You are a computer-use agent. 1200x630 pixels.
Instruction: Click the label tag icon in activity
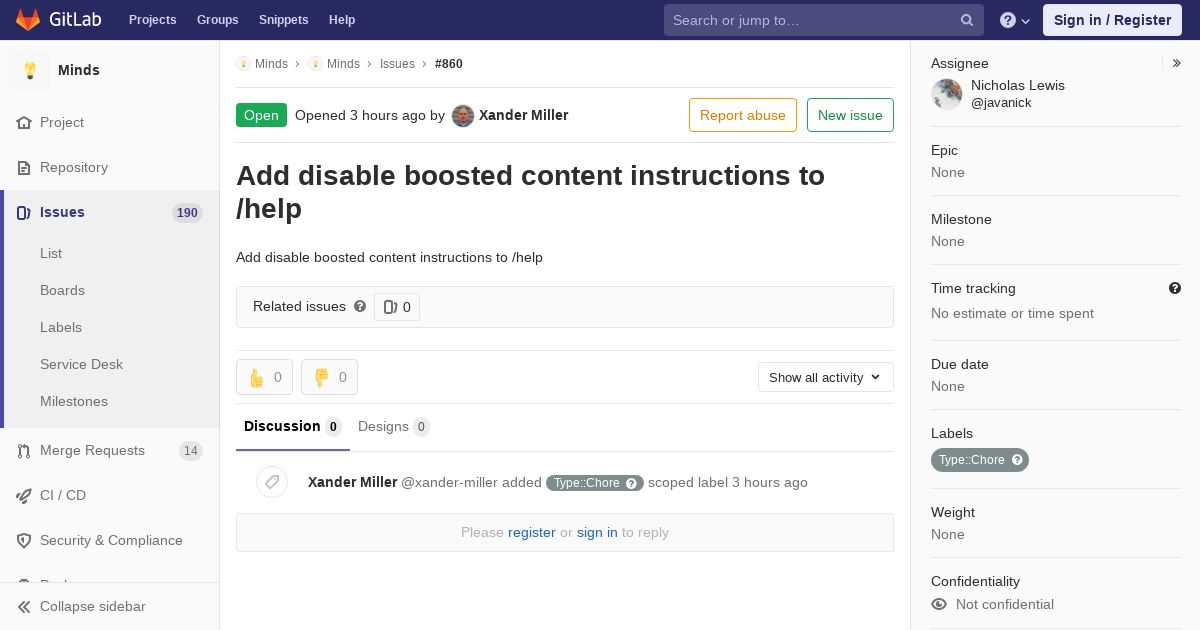click(272, 482)
